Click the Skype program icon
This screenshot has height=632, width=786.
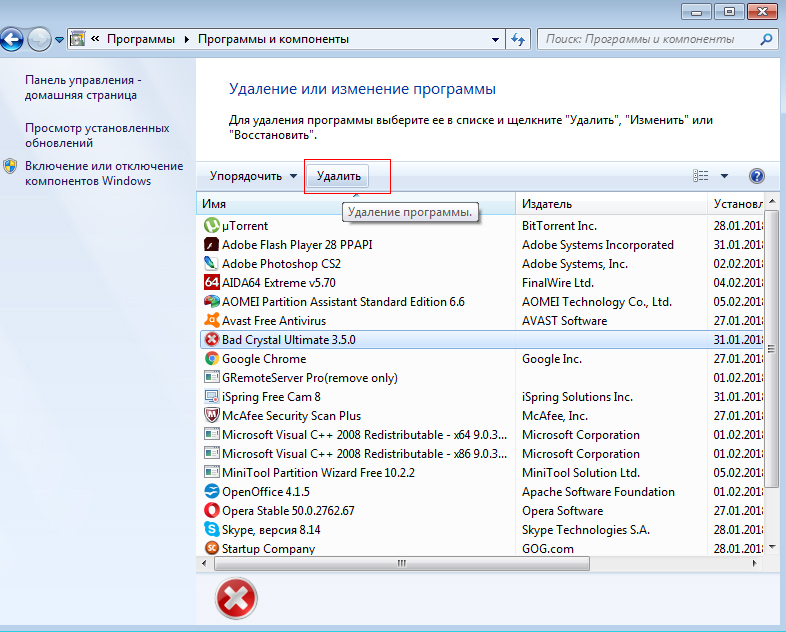coord(212,529)
